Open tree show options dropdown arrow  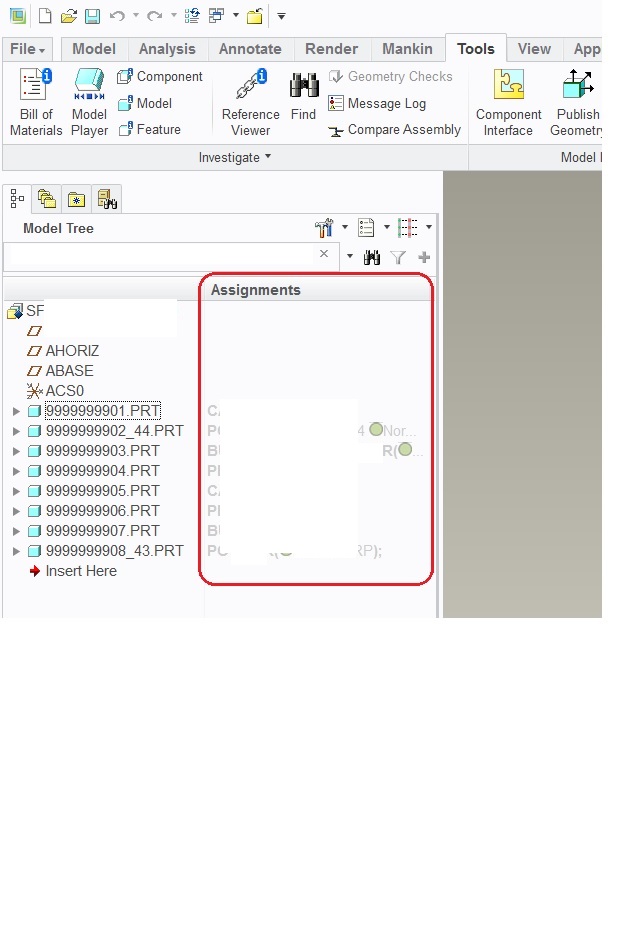click(x=387, y=227)
